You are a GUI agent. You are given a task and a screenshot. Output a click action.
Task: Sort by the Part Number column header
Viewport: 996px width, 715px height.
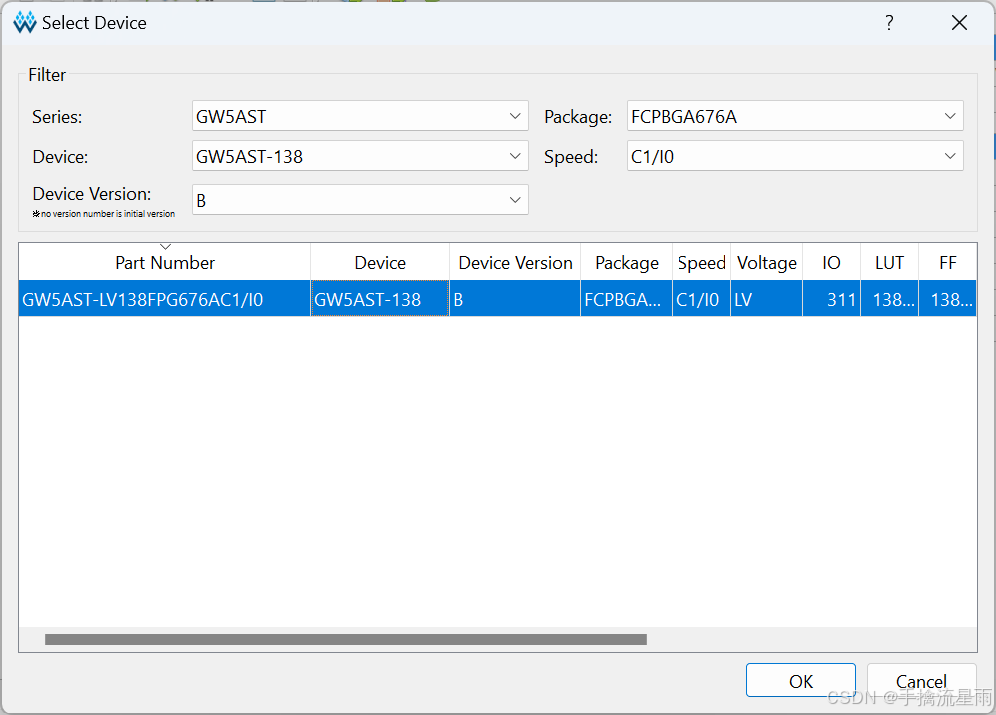pyautogui.click(x=165, y=262)
